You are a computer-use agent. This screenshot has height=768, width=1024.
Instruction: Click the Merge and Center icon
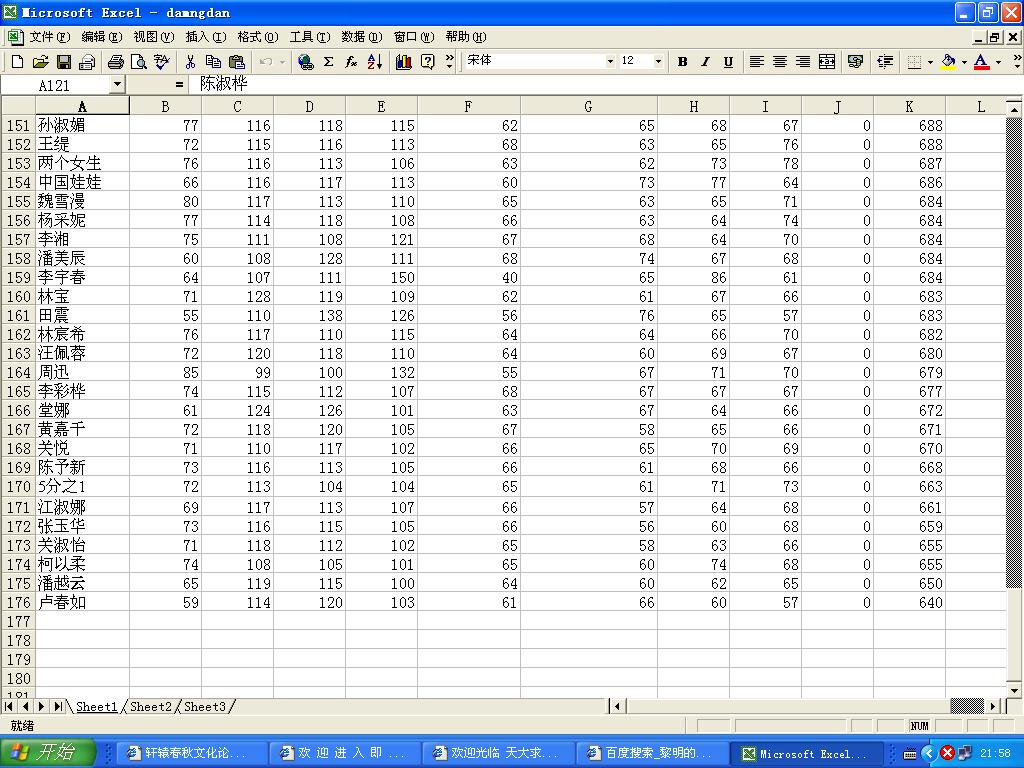click(827, 62)
